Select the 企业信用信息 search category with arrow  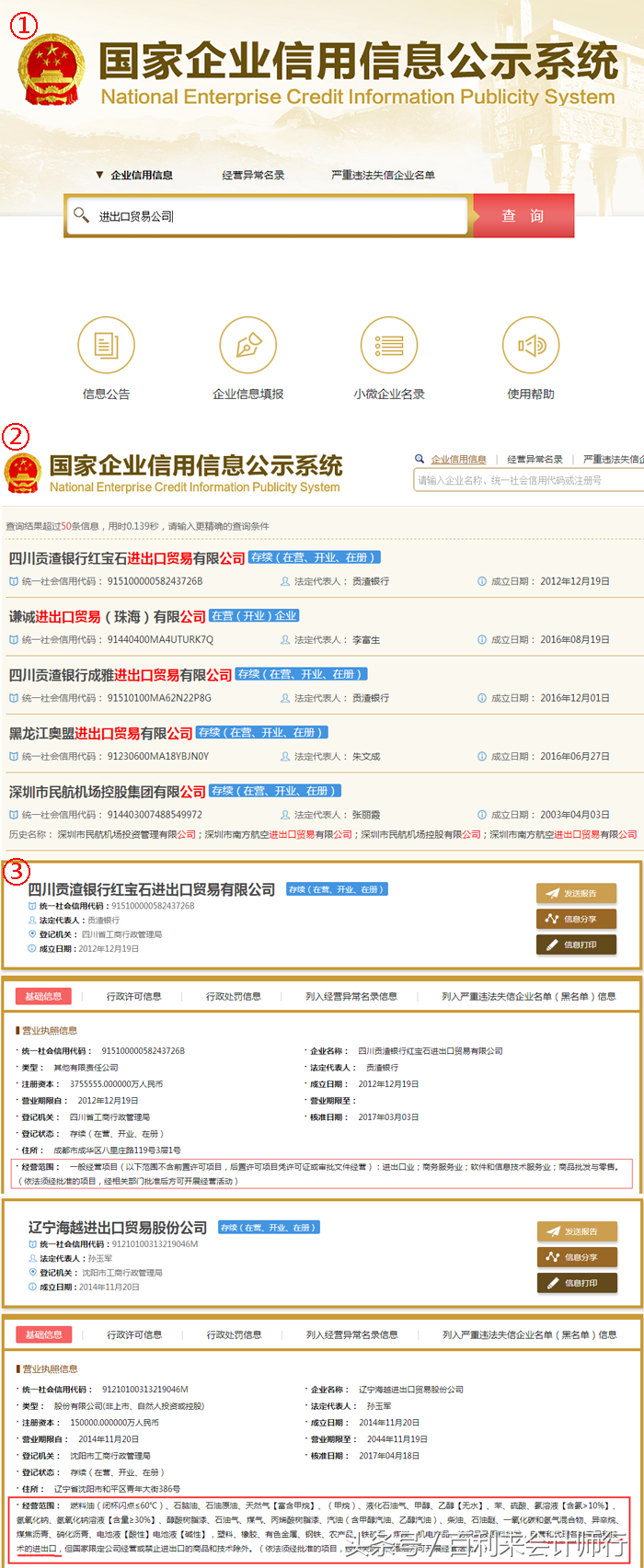[134, 175]
